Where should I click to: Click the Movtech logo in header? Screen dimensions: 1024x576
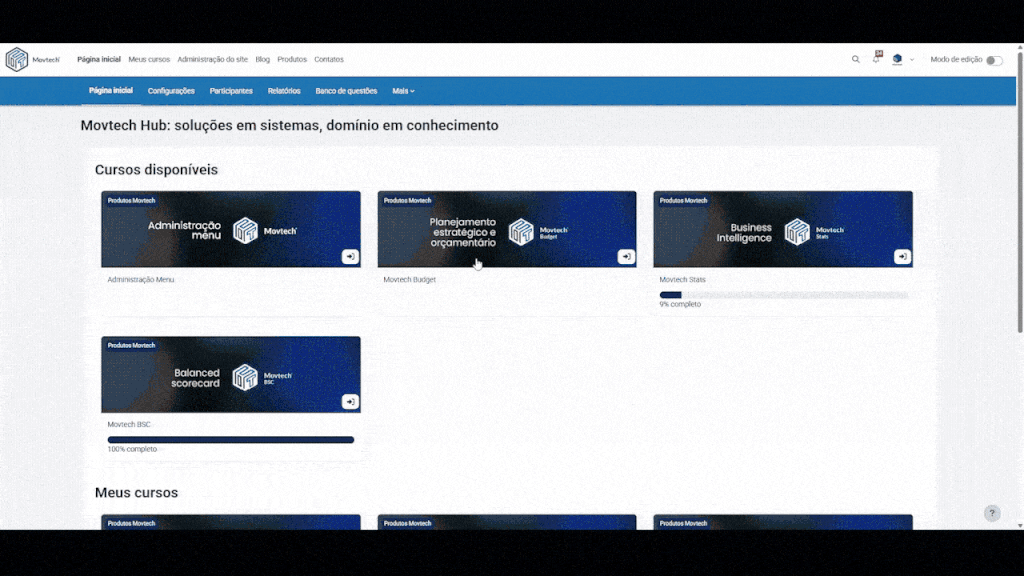click(32, 60)
